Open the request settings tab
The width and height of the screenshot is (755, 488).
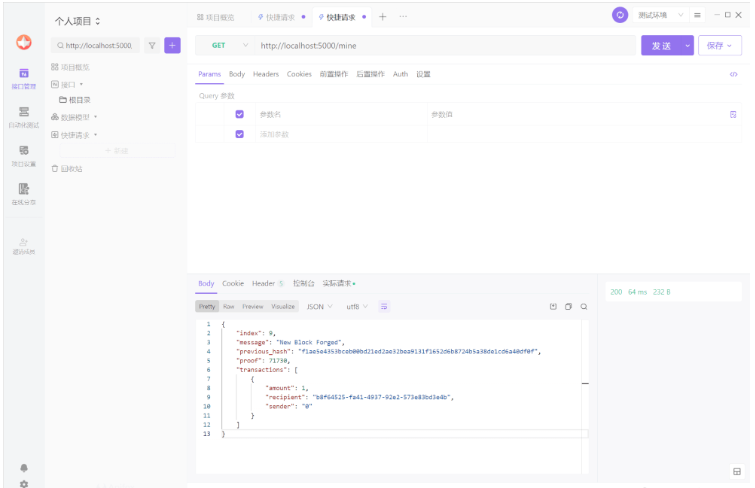click(x=423, y=74)
